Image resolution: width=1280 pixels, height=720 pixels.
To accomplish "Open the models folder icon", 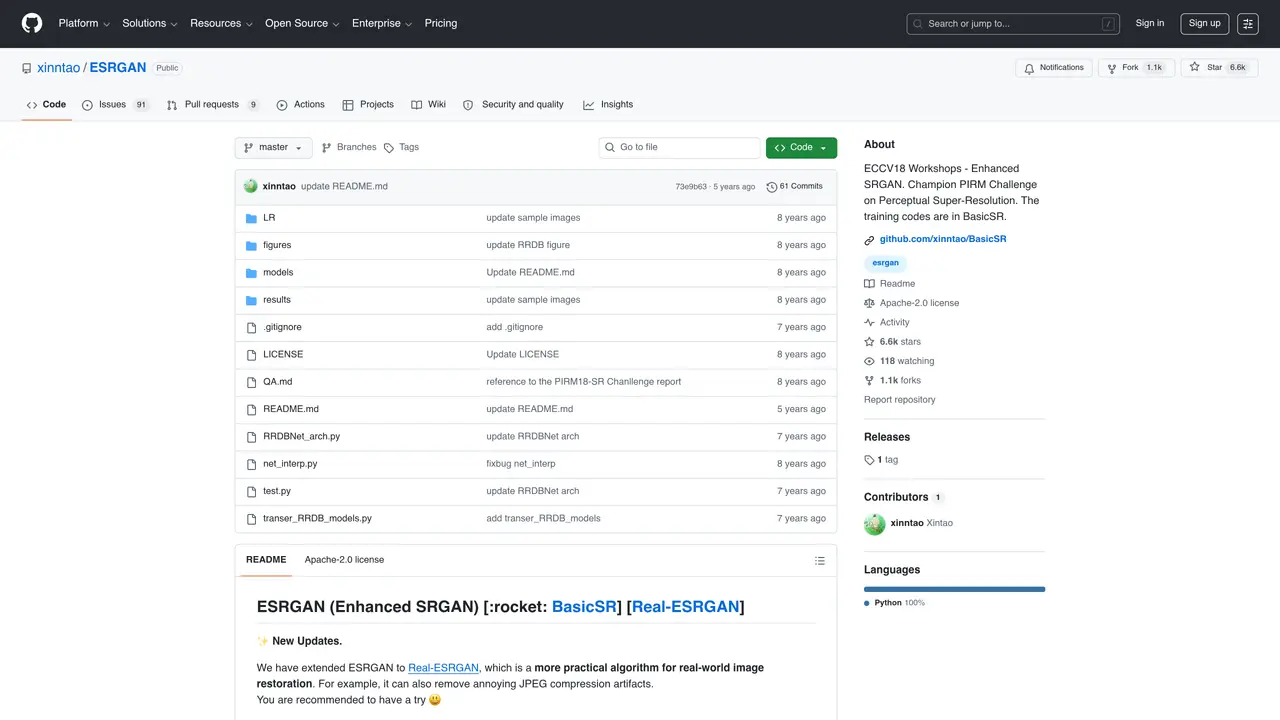I will [252, 273].
